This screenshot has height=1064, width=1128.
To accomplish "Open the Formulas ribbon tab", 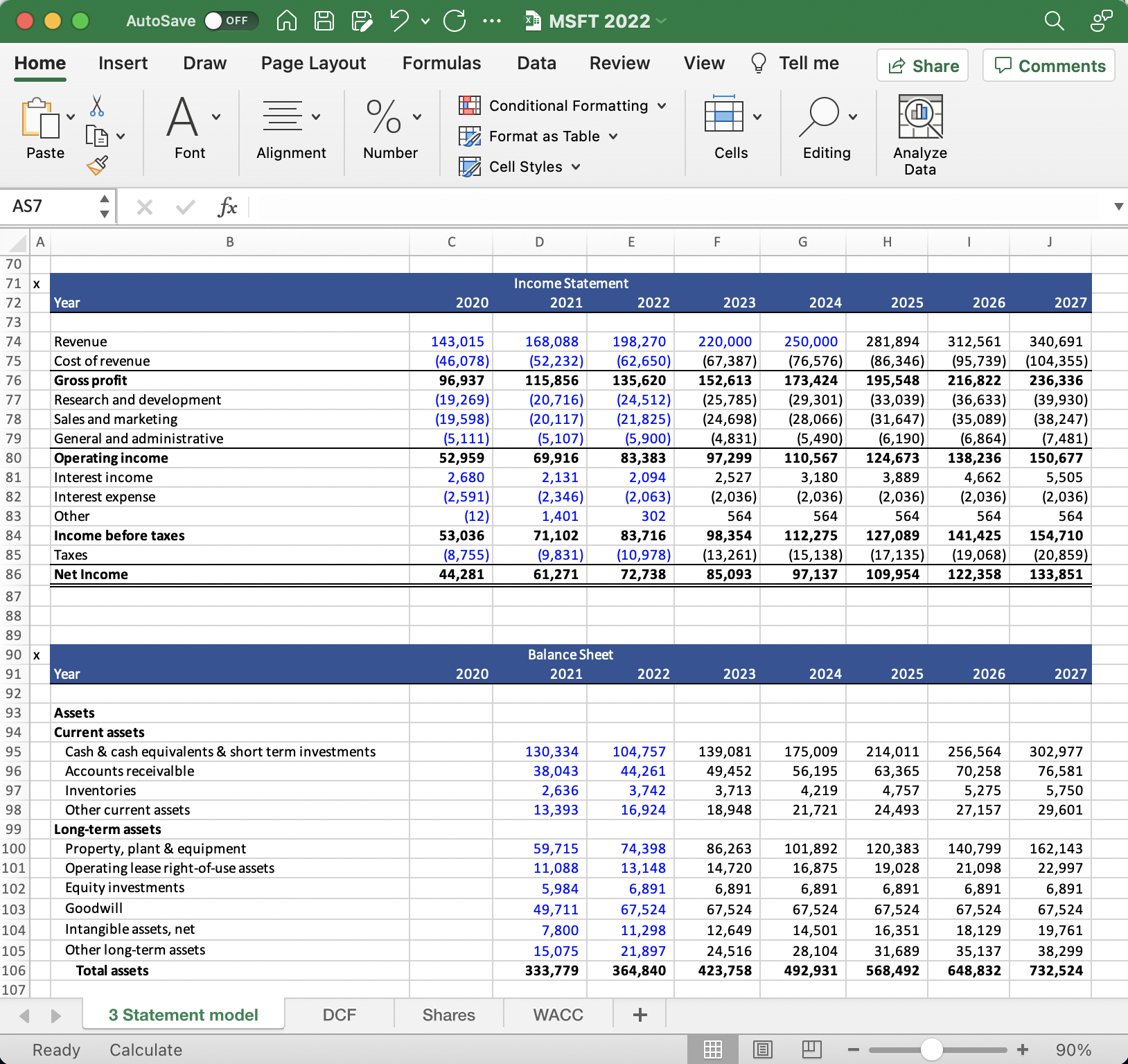I will pyautogui.click(x=441, y=63).
